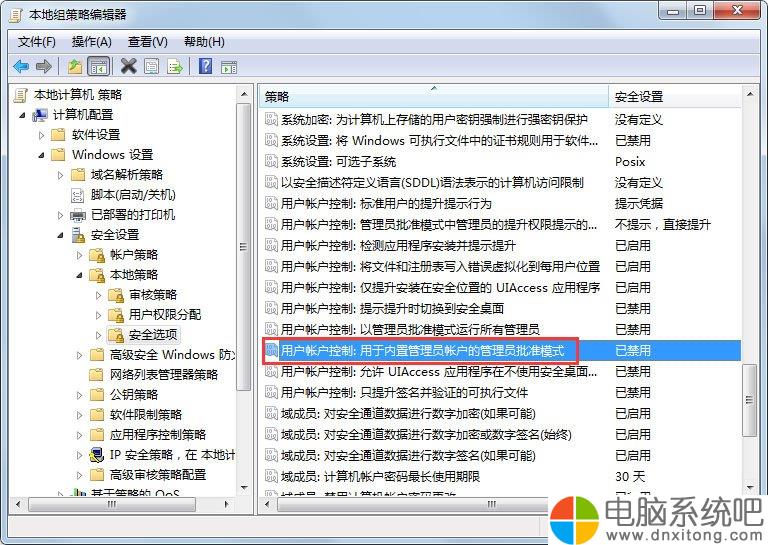Click the policy list vertical scrollbar thumb
This screenshot has width=768, height=545.
pos(750,401)
